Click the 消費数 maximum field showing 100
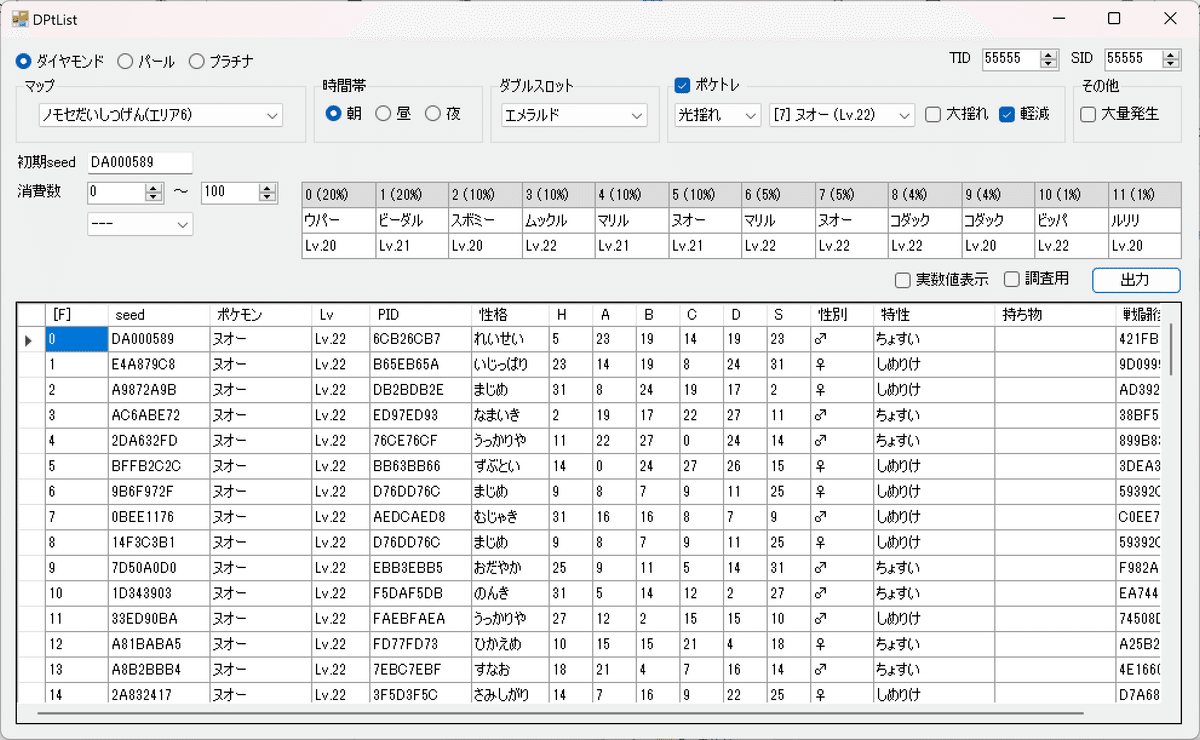This screenshot has width=1200, height=740. pyautogui.click(x=230, y=192)
